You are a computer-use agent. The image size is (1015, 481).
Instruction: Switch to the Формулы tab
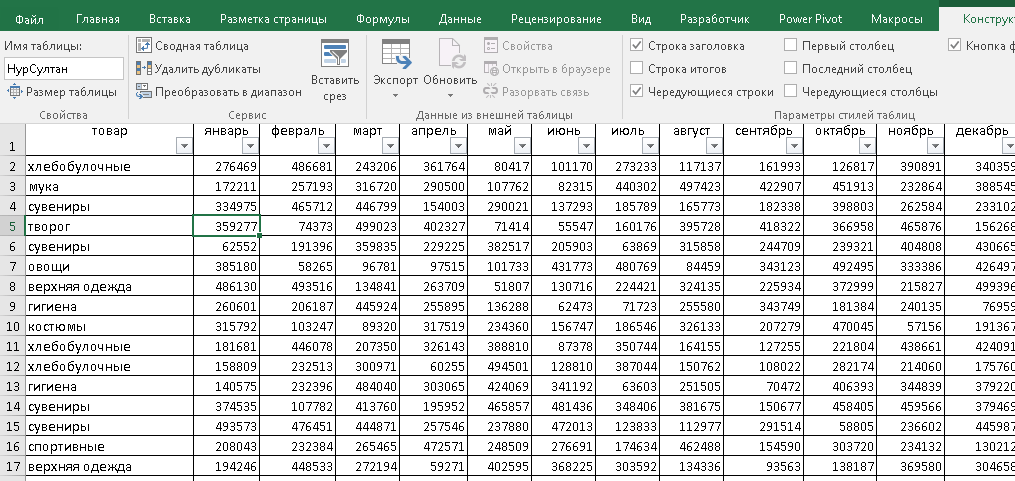(383, 19)
